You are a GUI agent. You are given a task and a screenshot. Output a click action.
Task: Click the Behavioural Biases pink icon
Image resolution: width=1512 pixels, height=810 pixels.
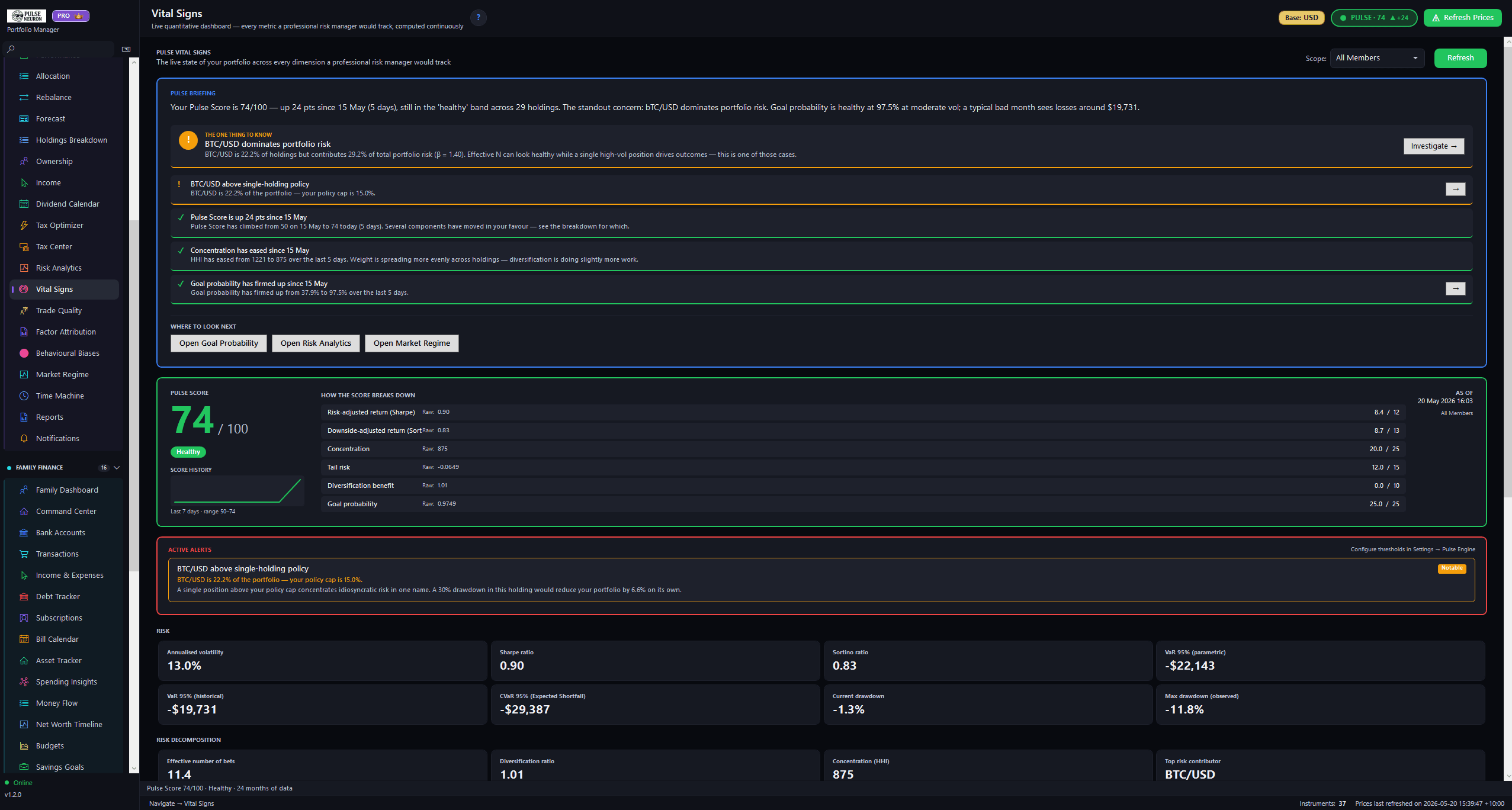24,353
